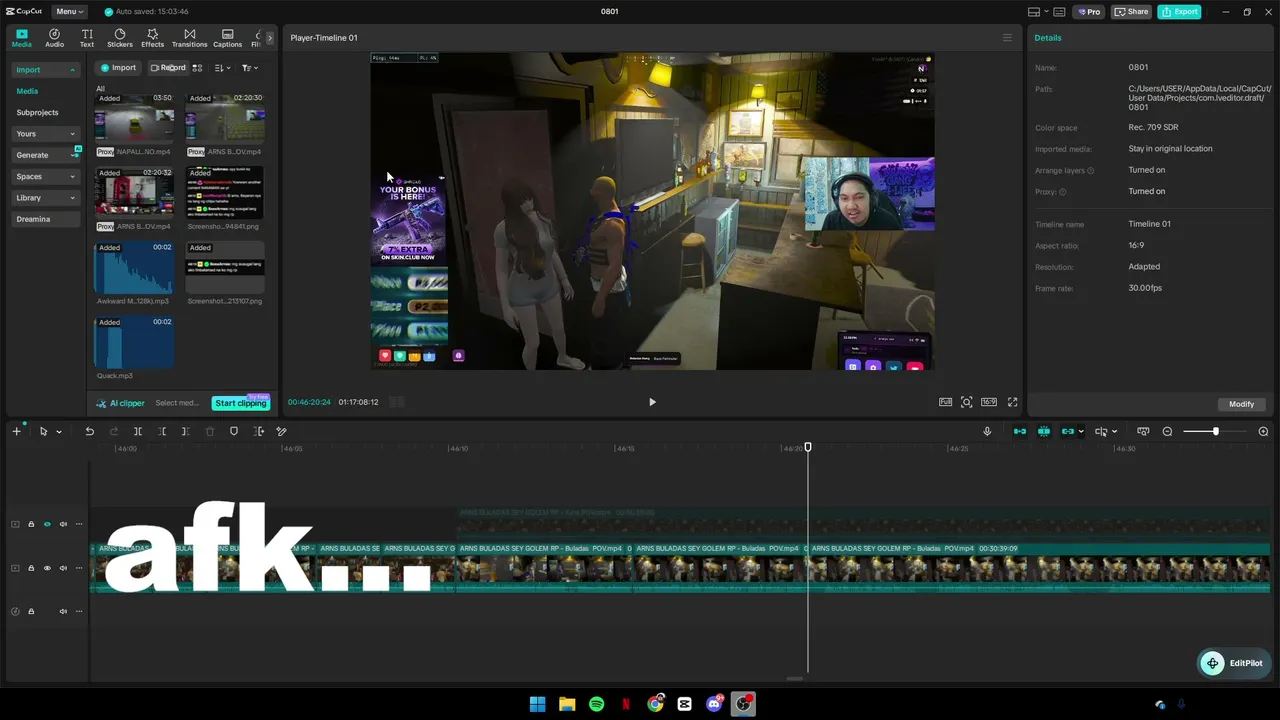Mute the upper video track
1280x720 pixels.
(x=63, y=524)
